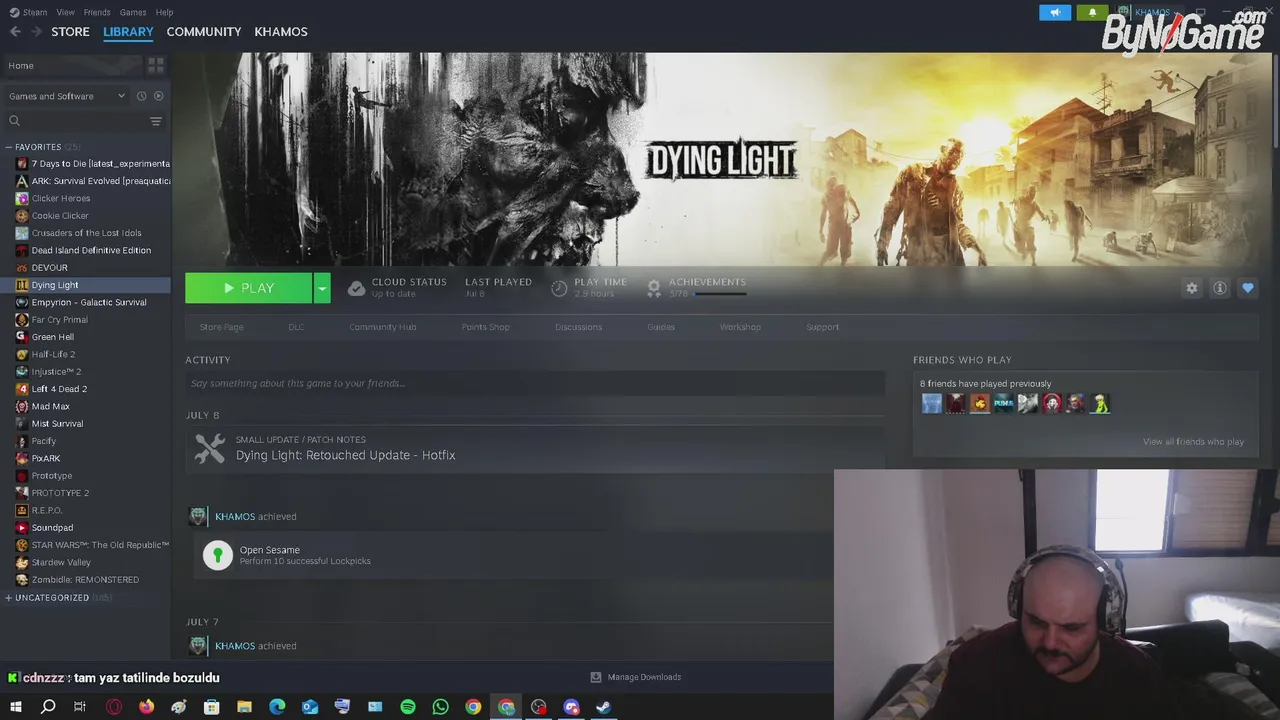
Task: Select R.E.P.O. game icon
Action: (x=22, y=510)
